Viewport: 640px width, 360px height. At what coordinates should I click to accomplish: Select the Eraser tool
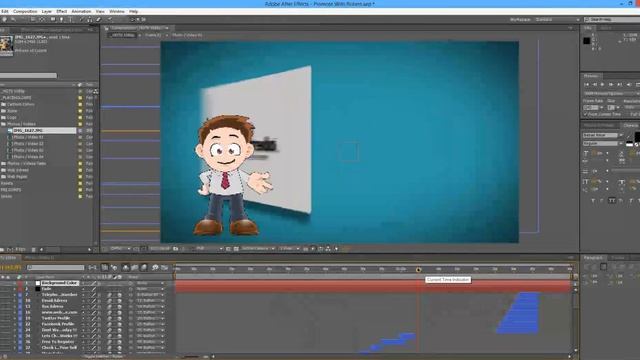[x=98, y=19]
